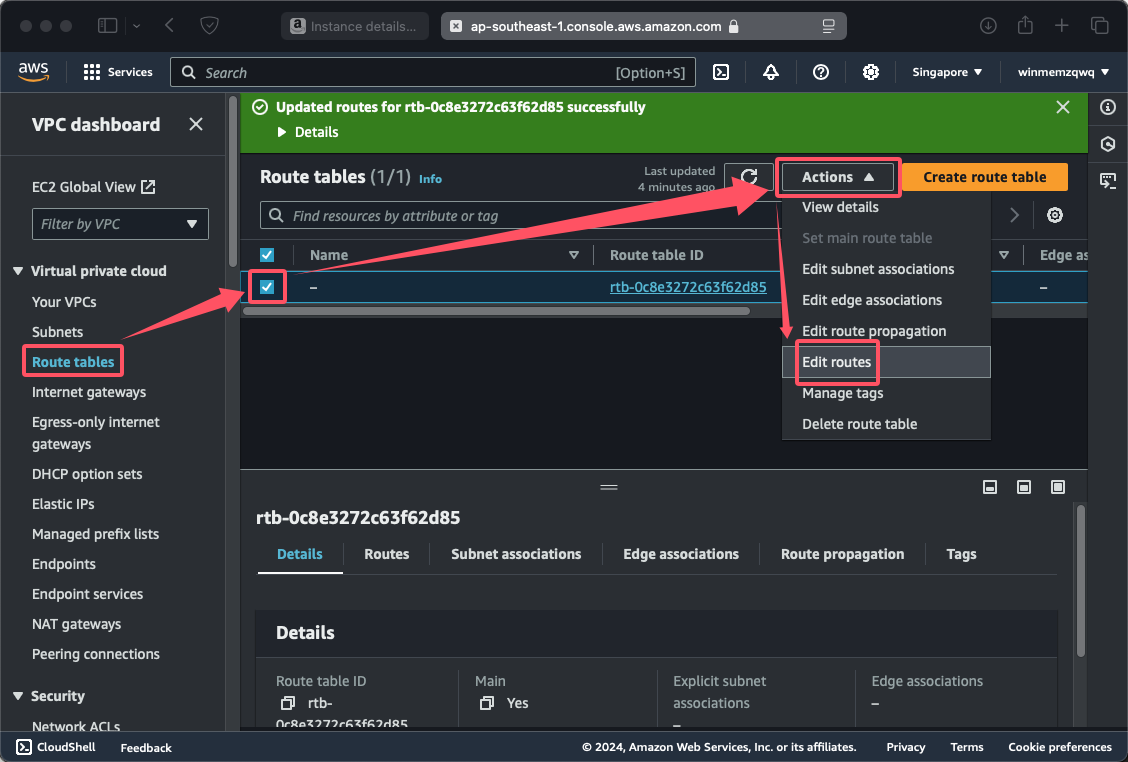The height and width of the screenshot is (762, 1128).
Task: Switch to the Subnet associations tab
Action: coord(516,554)
